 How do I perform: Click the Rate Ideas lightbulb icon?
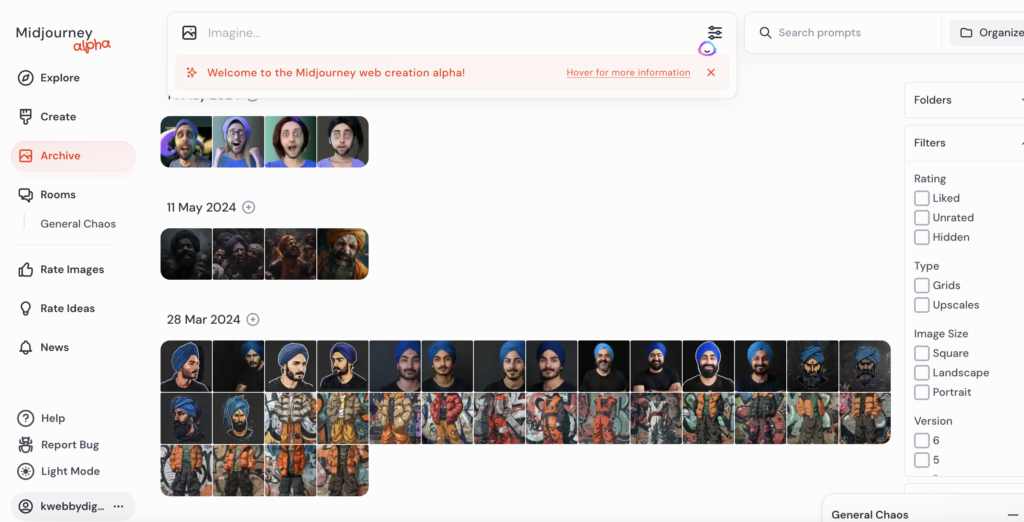[25, 308]
